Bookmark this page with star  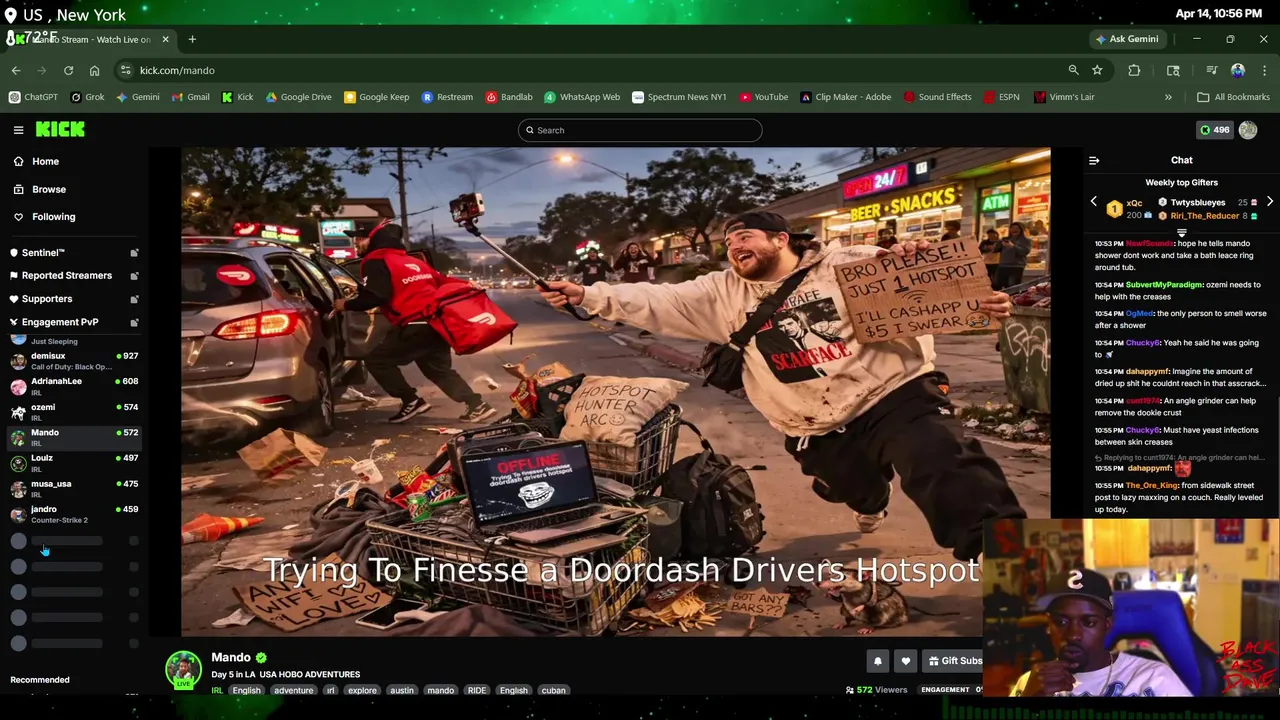1097,71
